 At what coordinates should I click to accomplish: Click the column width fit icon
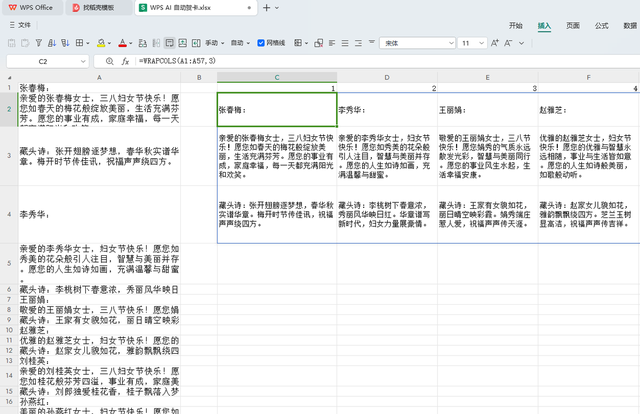(196, 43)
